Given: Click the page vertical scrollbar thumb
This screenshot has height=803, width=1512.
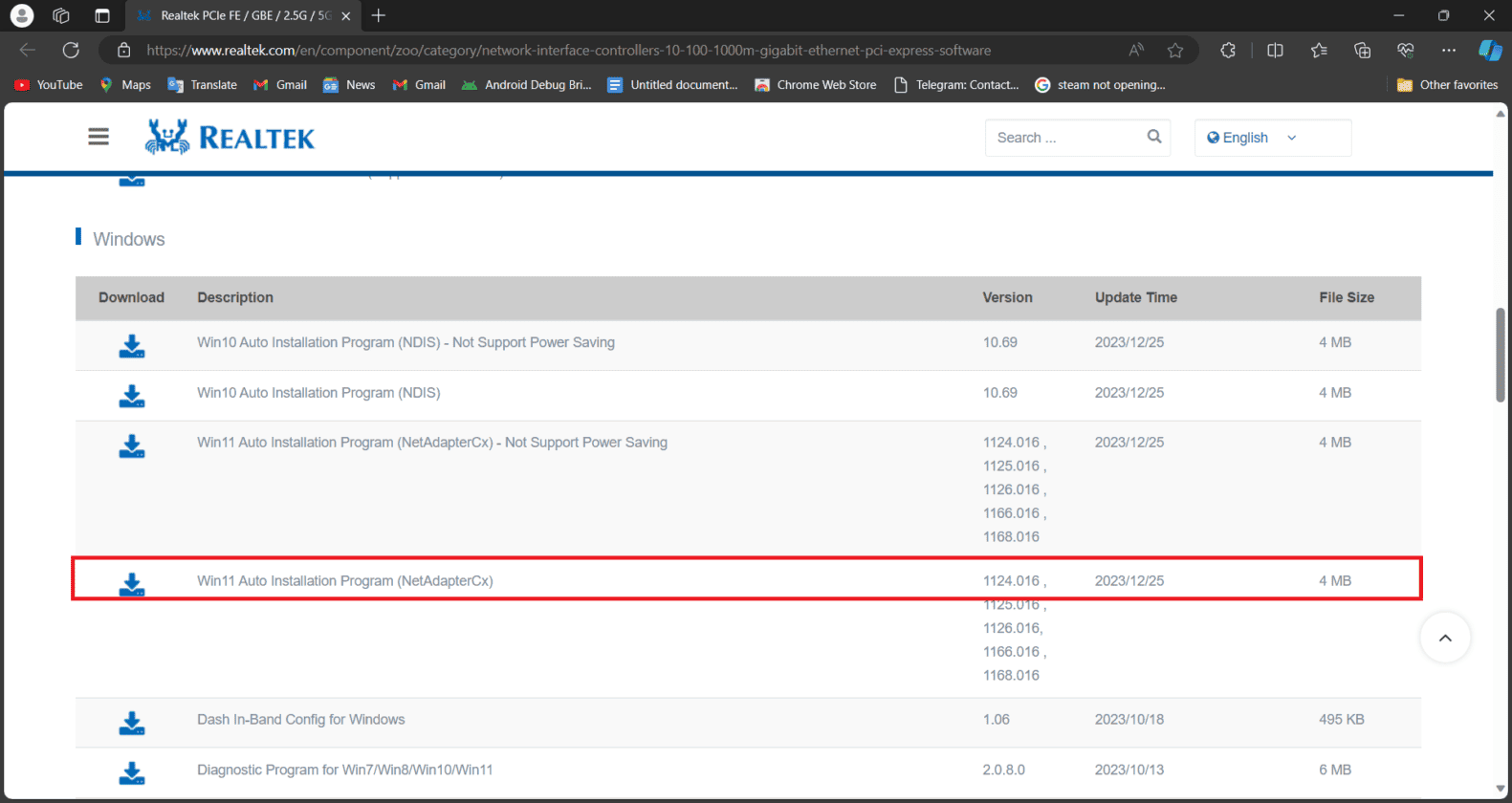Looking at the screenshot, I should point(1500,354).
